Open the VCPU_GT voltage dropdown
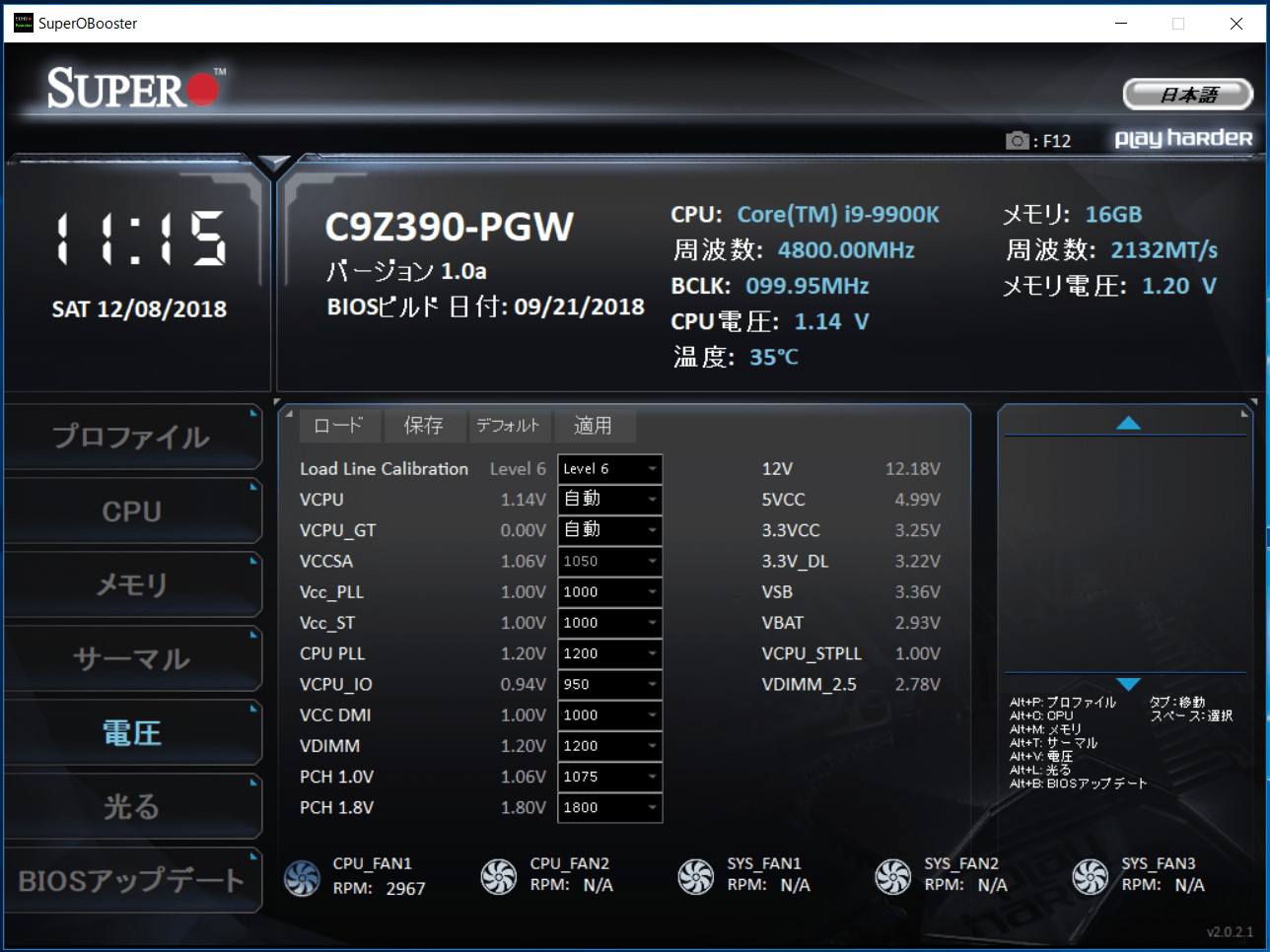The width and height of the screenshot is (1270, 952). point(609,530)
